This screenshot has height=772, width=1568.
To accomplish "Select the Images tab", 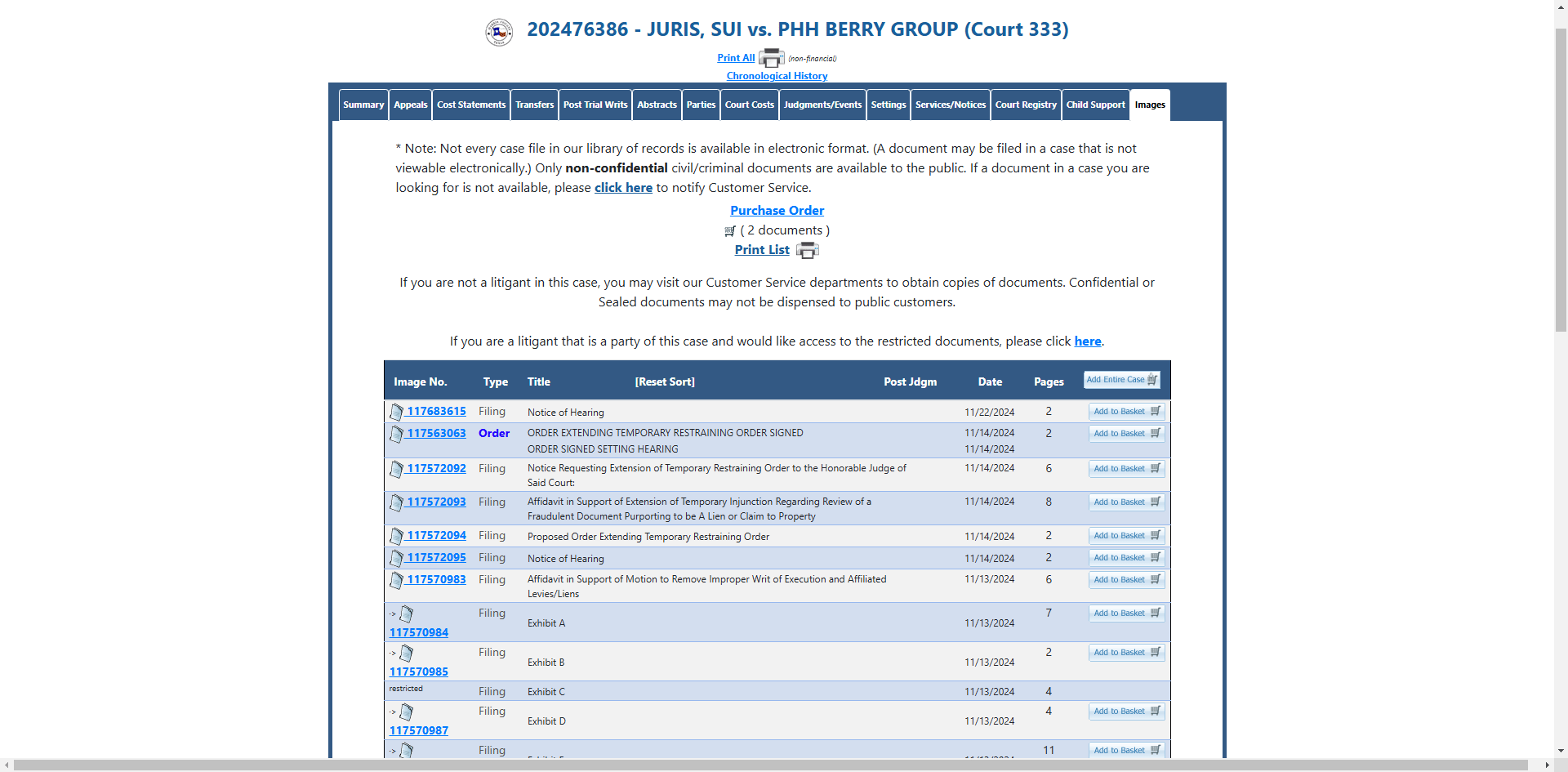I will [x=1150, y=105].
